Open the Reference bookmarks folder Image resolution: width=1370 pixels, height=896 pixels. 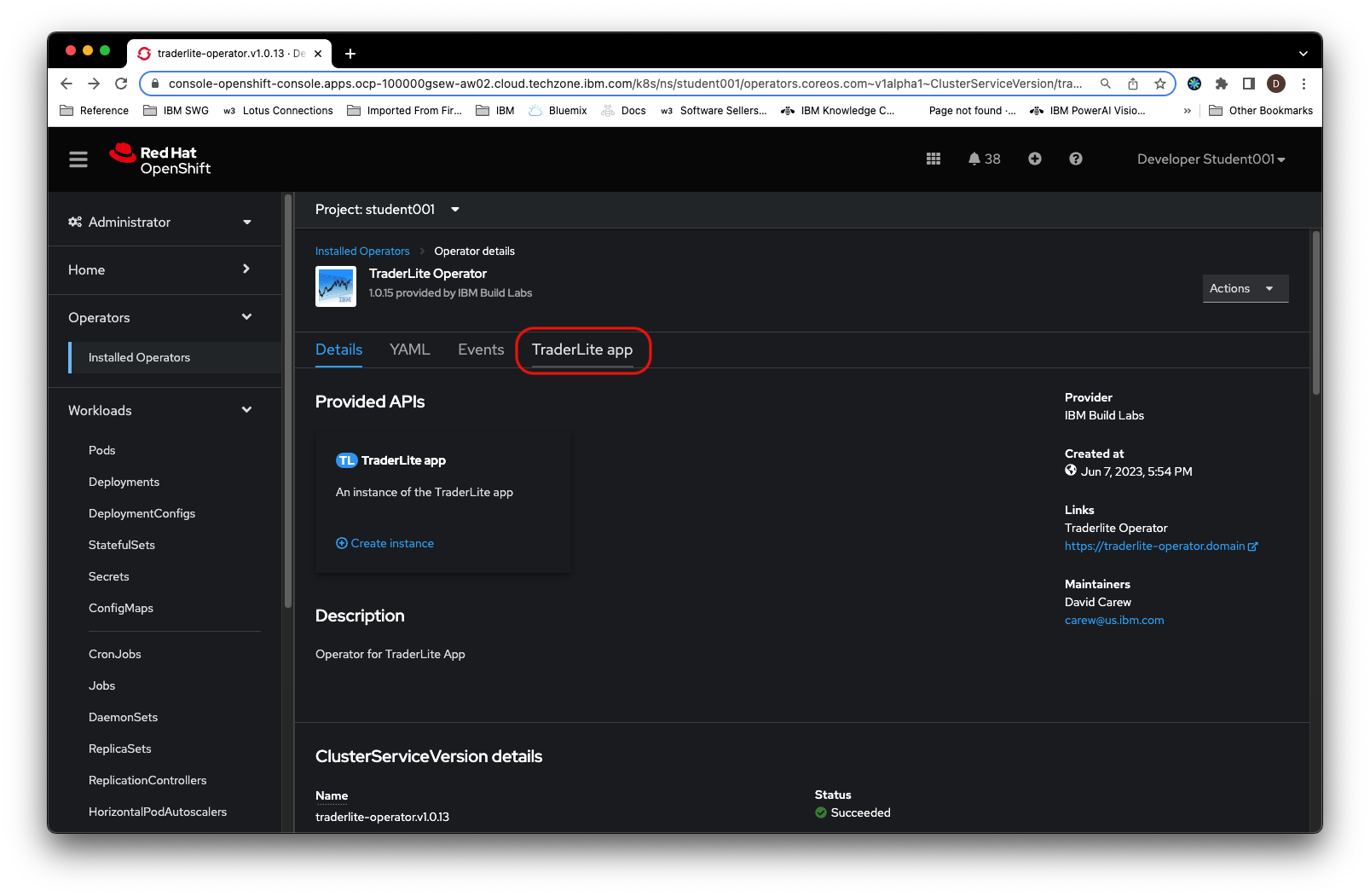(95, 111)
